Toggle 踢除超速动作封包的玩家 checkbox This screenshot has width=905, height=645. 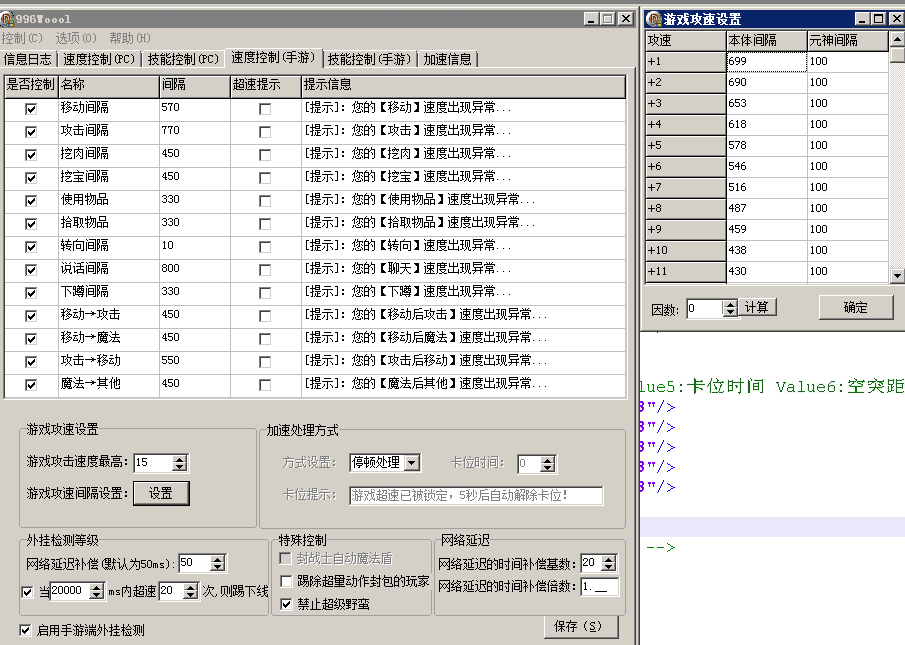click(x=286, y=581)
